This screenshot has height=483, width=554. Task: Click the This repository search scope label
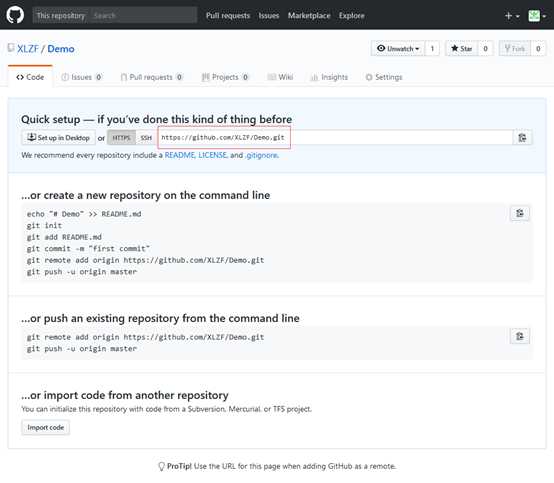pos(61,16)
